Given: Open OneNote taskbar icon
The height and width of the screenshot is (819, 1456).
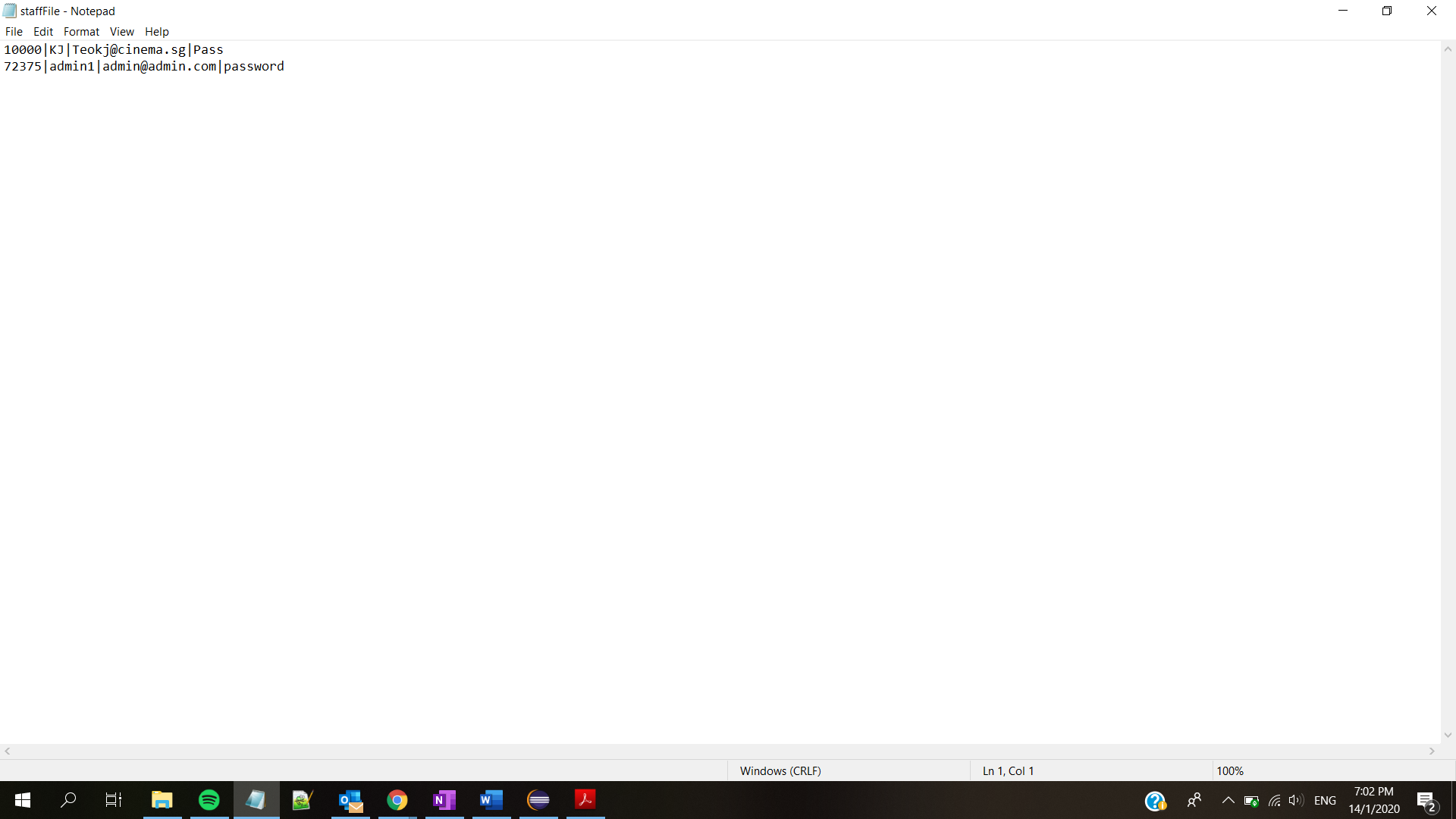Looking at the screenshot, I should click(444, 800).
